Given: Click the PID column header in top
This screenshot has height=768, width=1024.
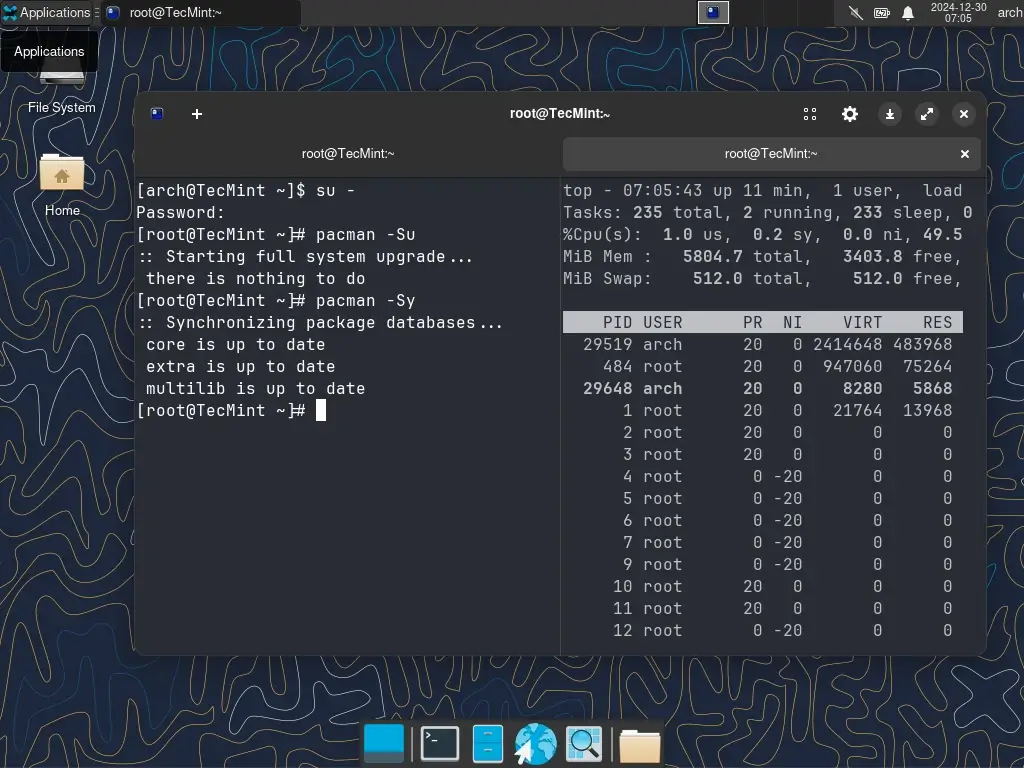Looking at the screenshot, I should click(617, 323).
